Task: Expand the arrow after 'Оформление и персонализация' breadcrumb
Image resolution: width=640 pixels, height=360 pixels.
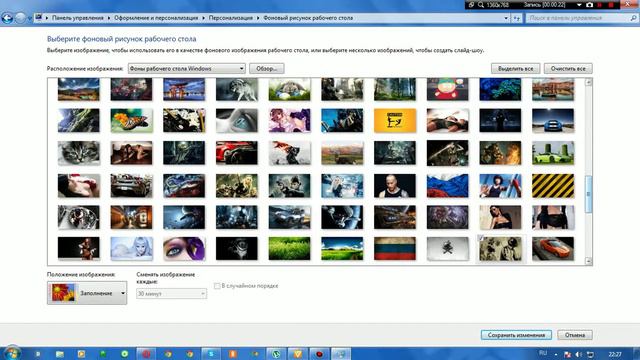Action: pos(203,18)
